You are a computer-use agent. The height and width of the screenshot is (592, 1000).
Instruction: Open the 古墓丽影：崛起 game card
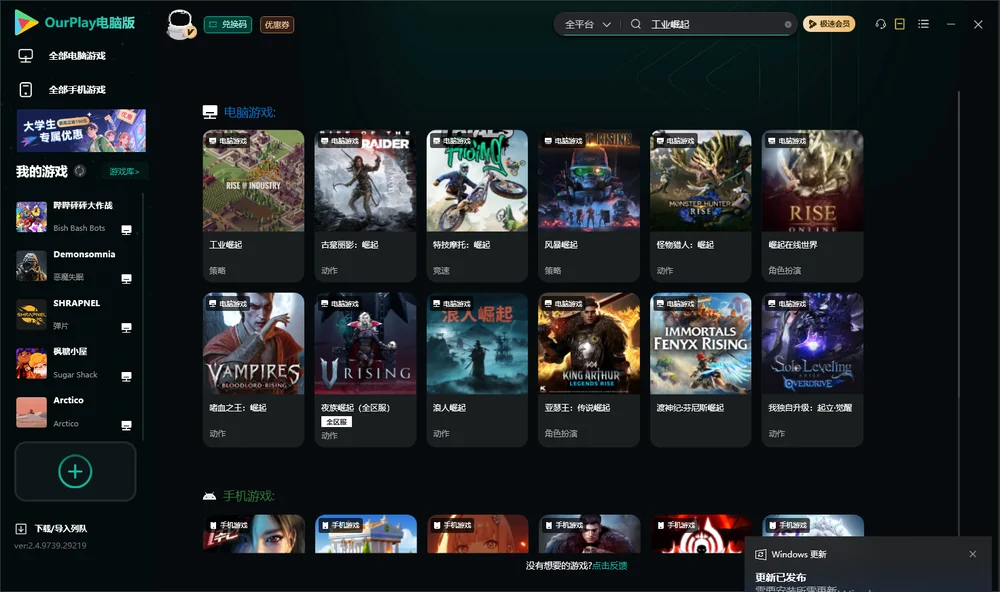pos(365,205)
